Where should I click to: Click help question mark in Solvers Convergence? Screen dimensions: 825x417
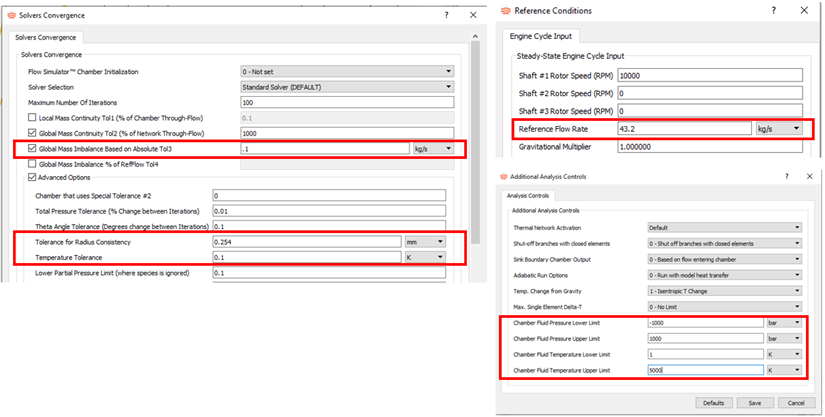[446, 16]
